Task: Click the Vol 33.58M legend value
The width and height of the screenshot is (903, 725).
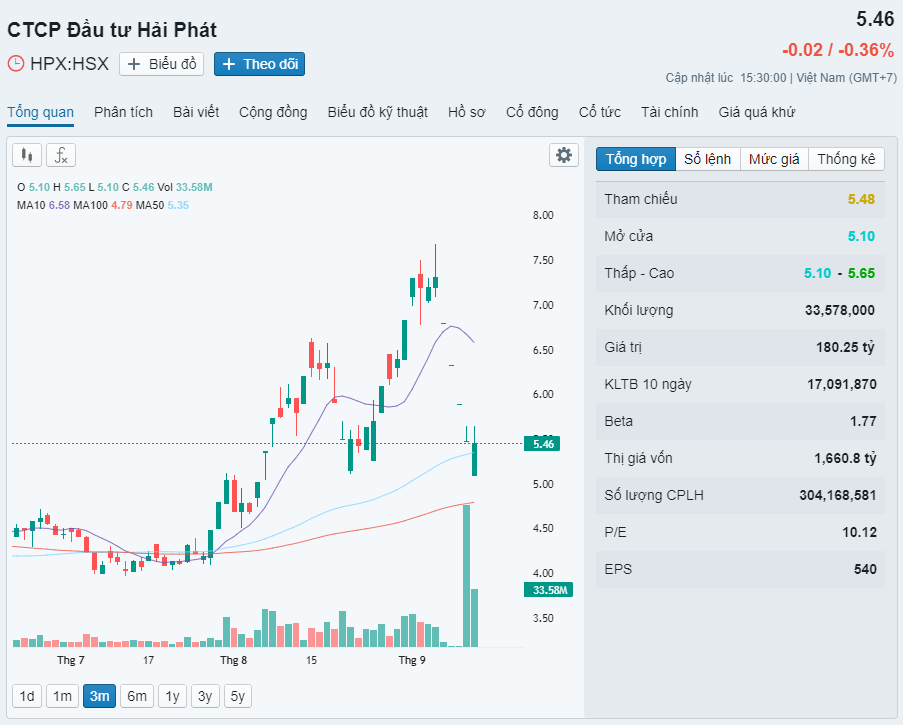Action: pos(185,187)
